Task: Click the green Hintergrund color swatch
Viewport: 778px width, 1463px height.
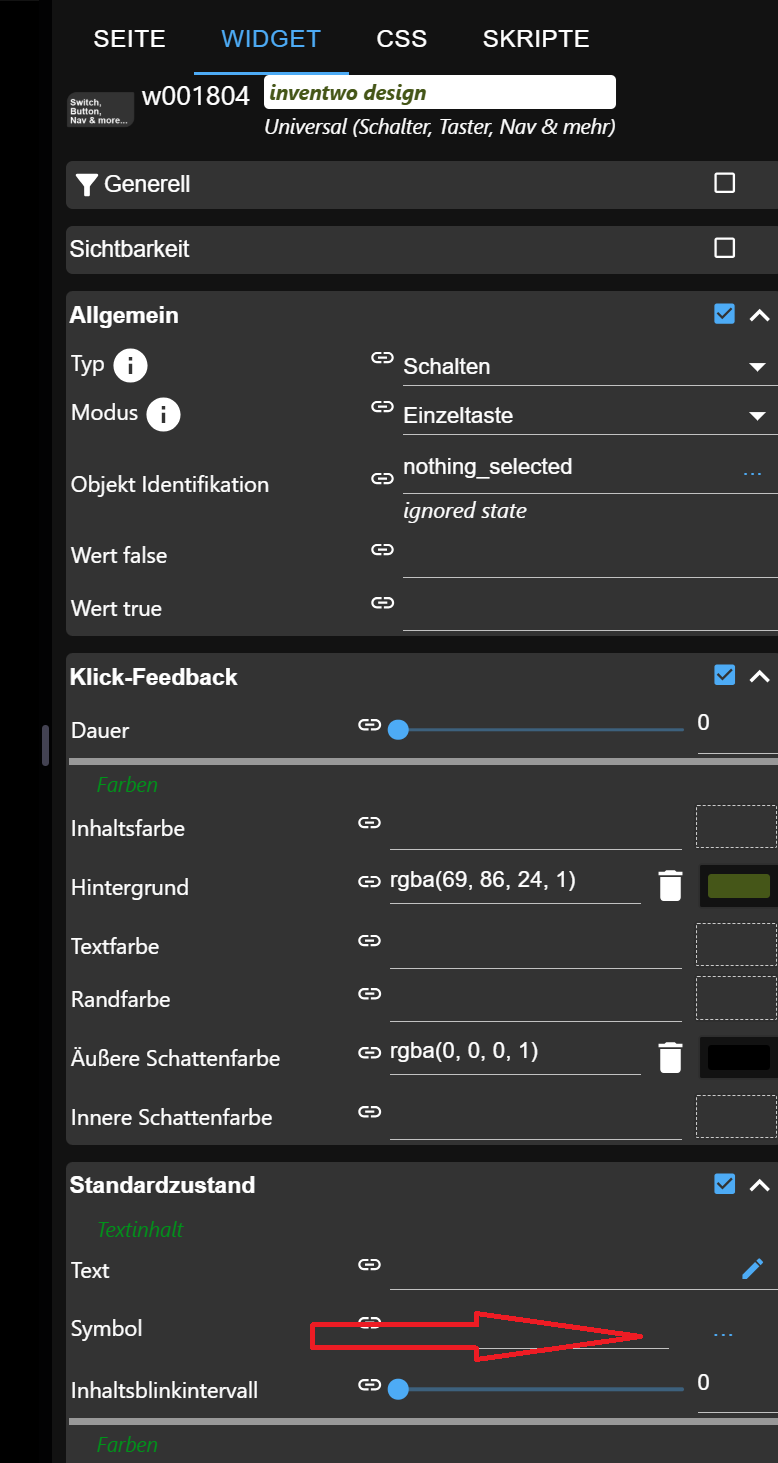Action: [x=738, y=886]
